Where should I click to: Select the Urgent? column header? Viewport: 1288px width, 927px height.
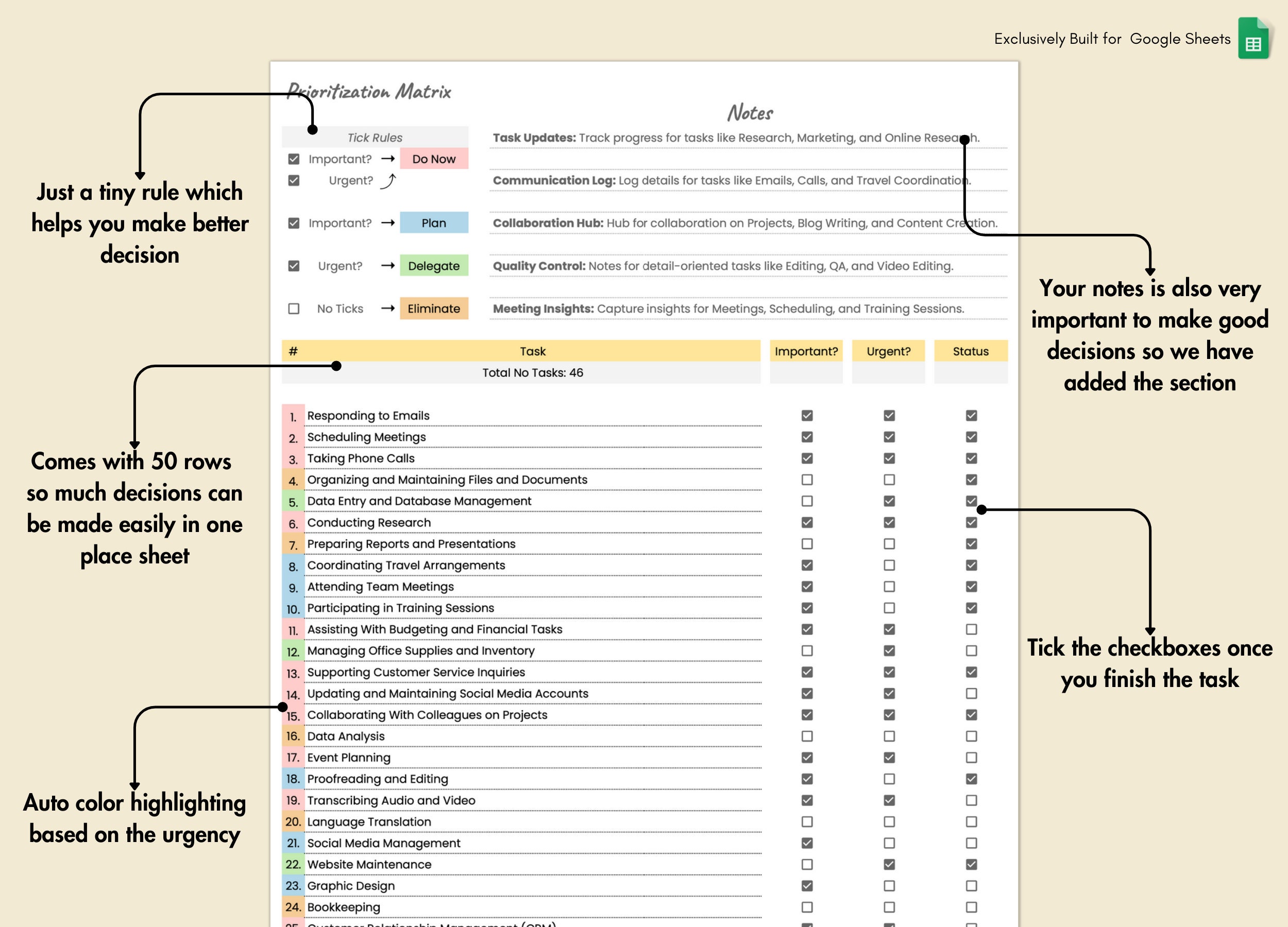click(889, 351)
